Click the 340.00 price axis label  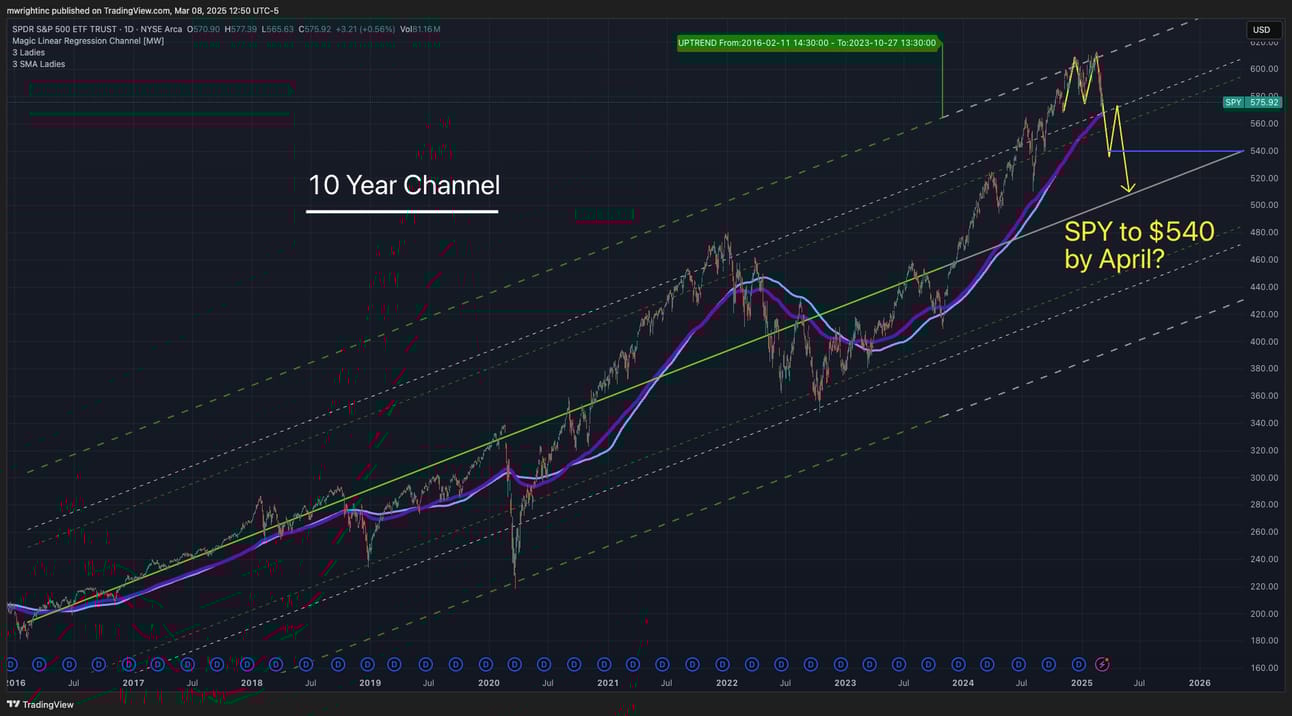(1264, 423)
